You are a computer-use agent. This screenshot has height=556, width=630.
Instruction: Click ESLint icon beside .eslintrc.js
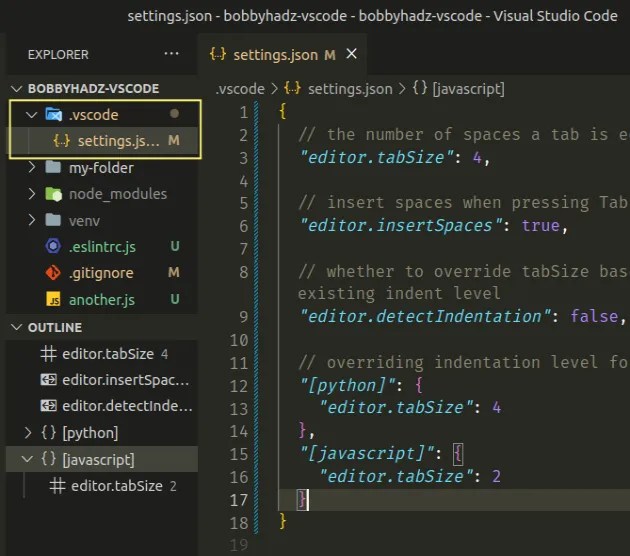(x=53, y=246)
